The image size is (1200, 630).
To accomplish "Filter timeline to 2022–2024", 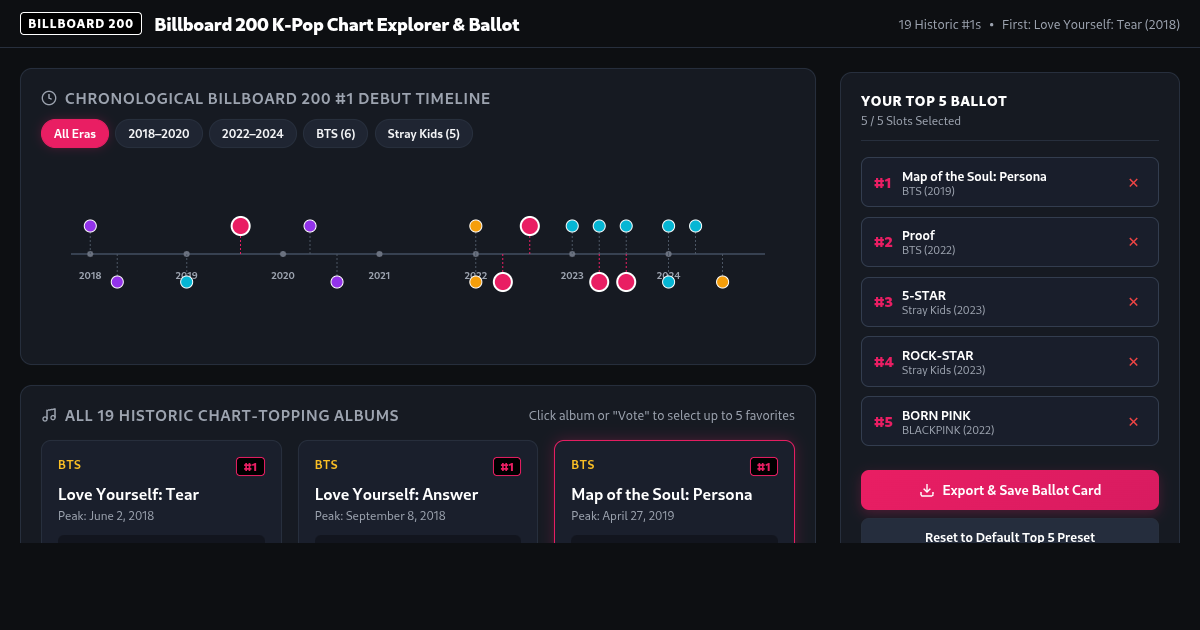I will click(x=253, y=134).
